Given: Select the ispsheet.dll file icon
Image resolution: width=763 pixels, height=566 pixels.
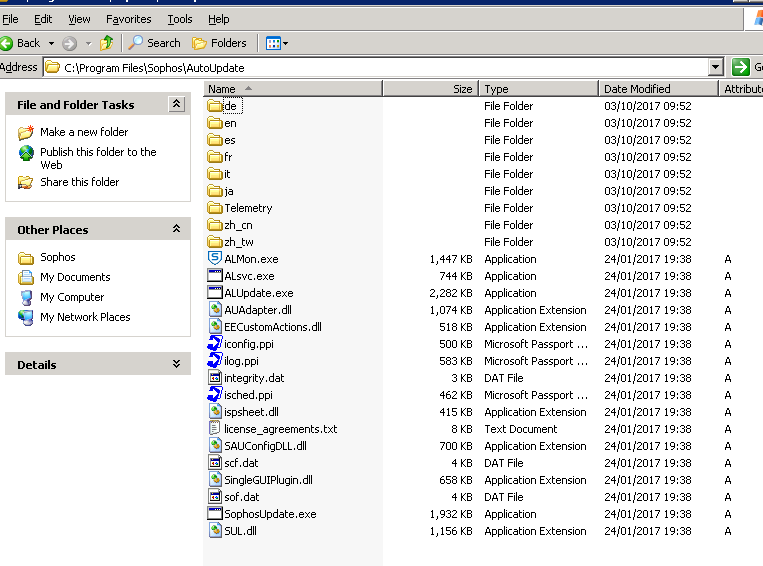Looking at the screenshot, I should (x=215, y=411).
